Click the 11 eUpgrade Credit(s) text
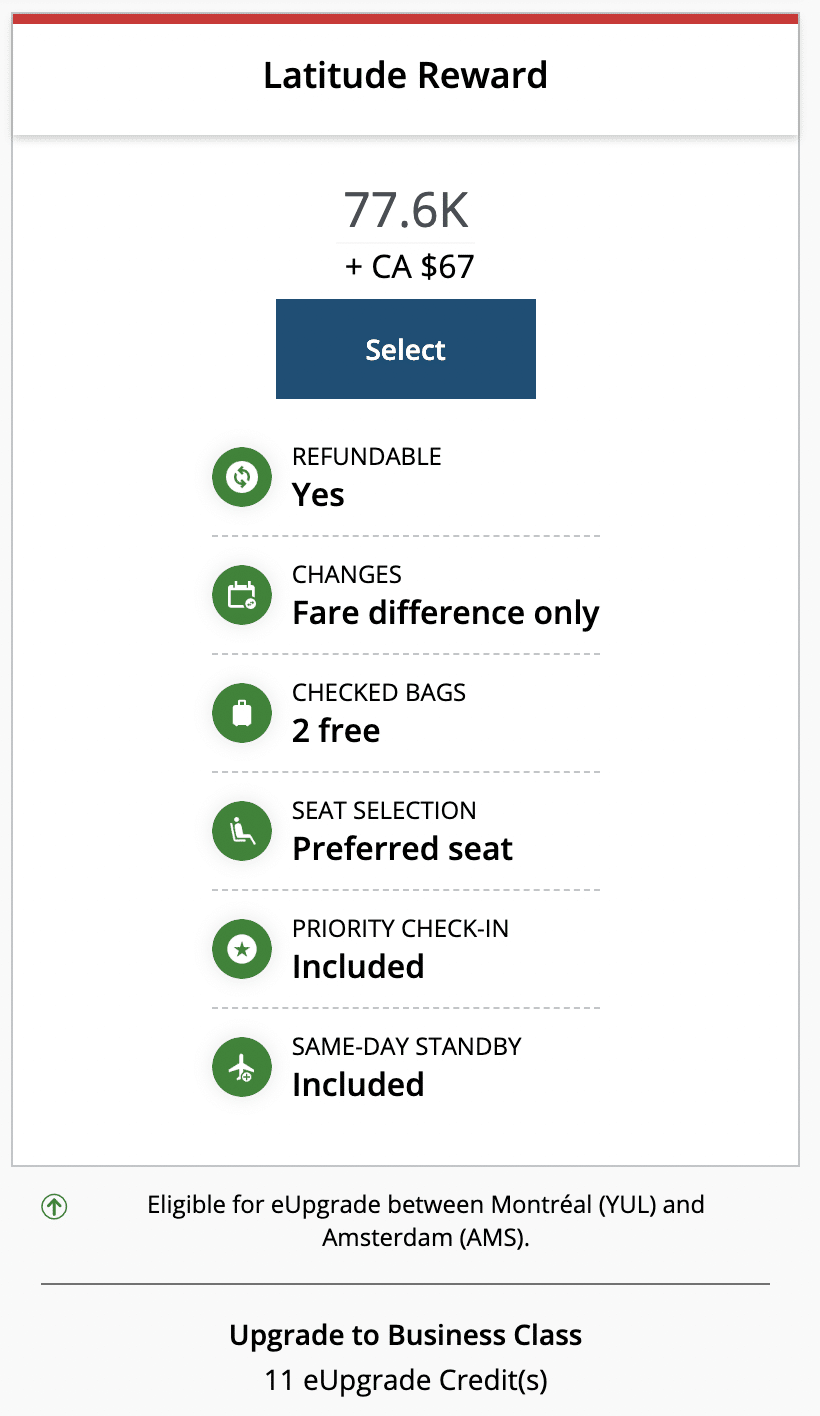Viewport: 820px width, 1416px height. [x=405, y=1381]
